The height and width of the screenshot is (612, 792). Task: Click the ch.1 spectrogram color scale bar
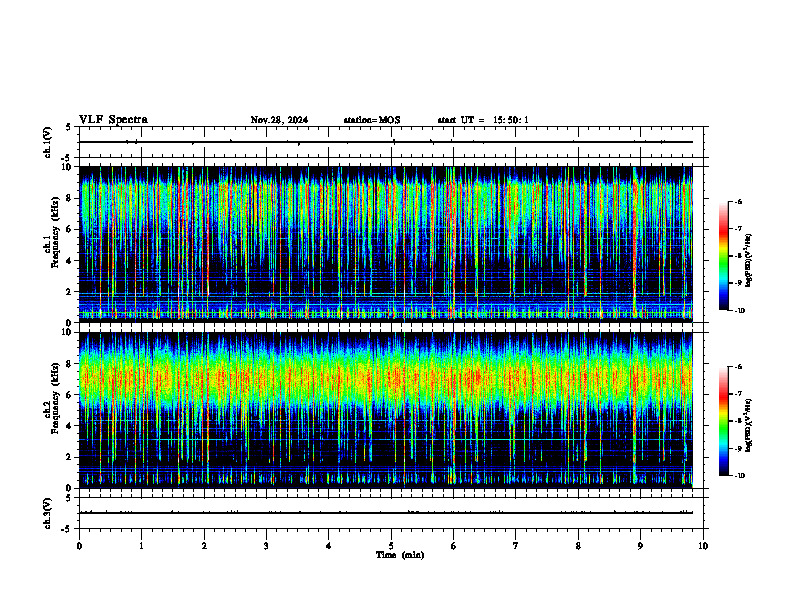[723, 256]
